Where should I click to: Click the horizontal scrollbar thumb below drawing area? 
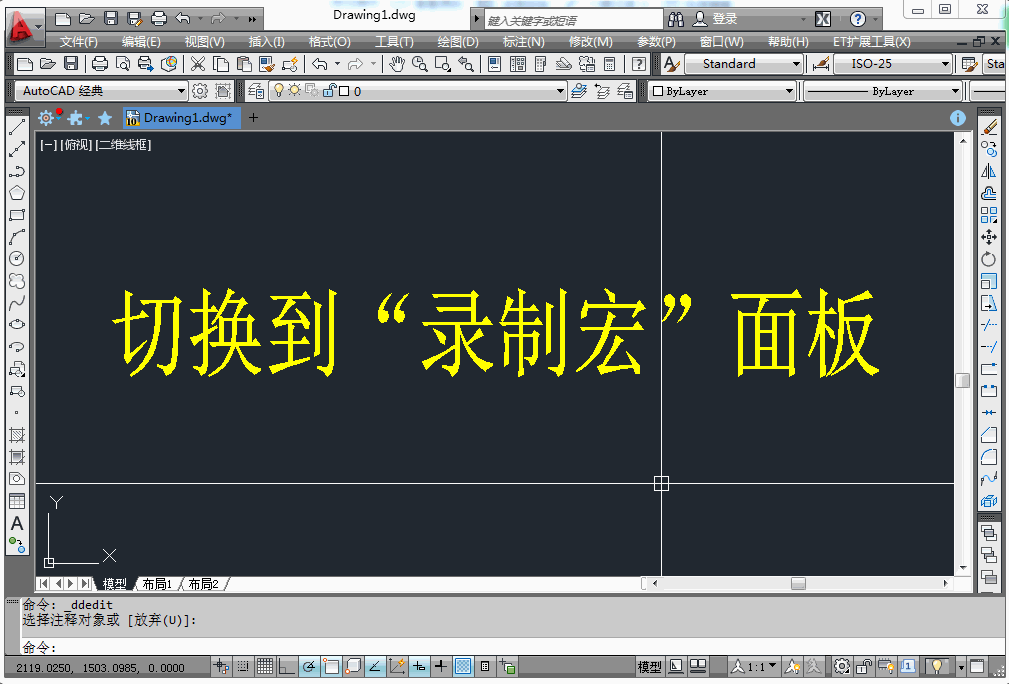798,584
